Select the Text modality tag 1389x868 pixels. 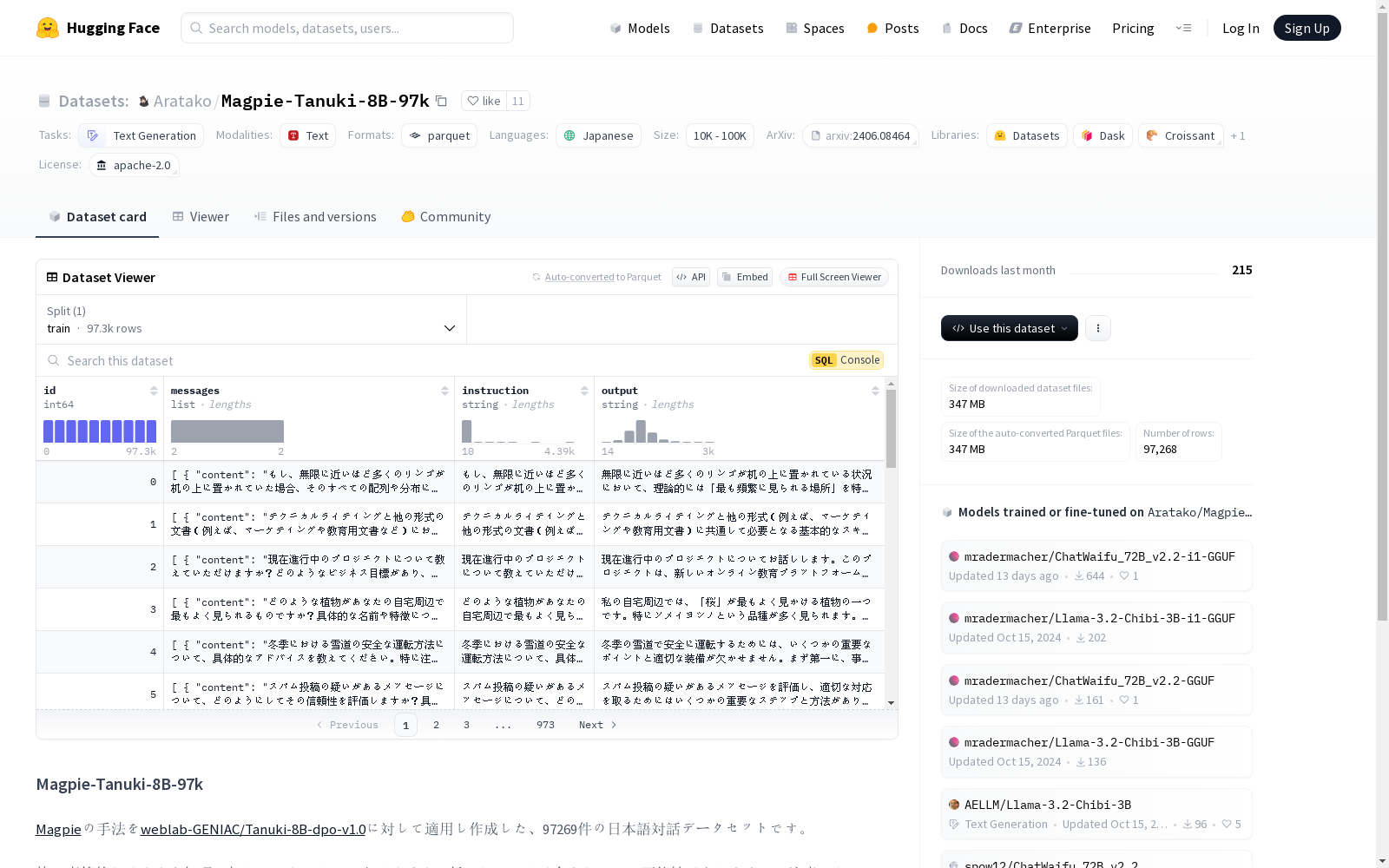point(308,135)
